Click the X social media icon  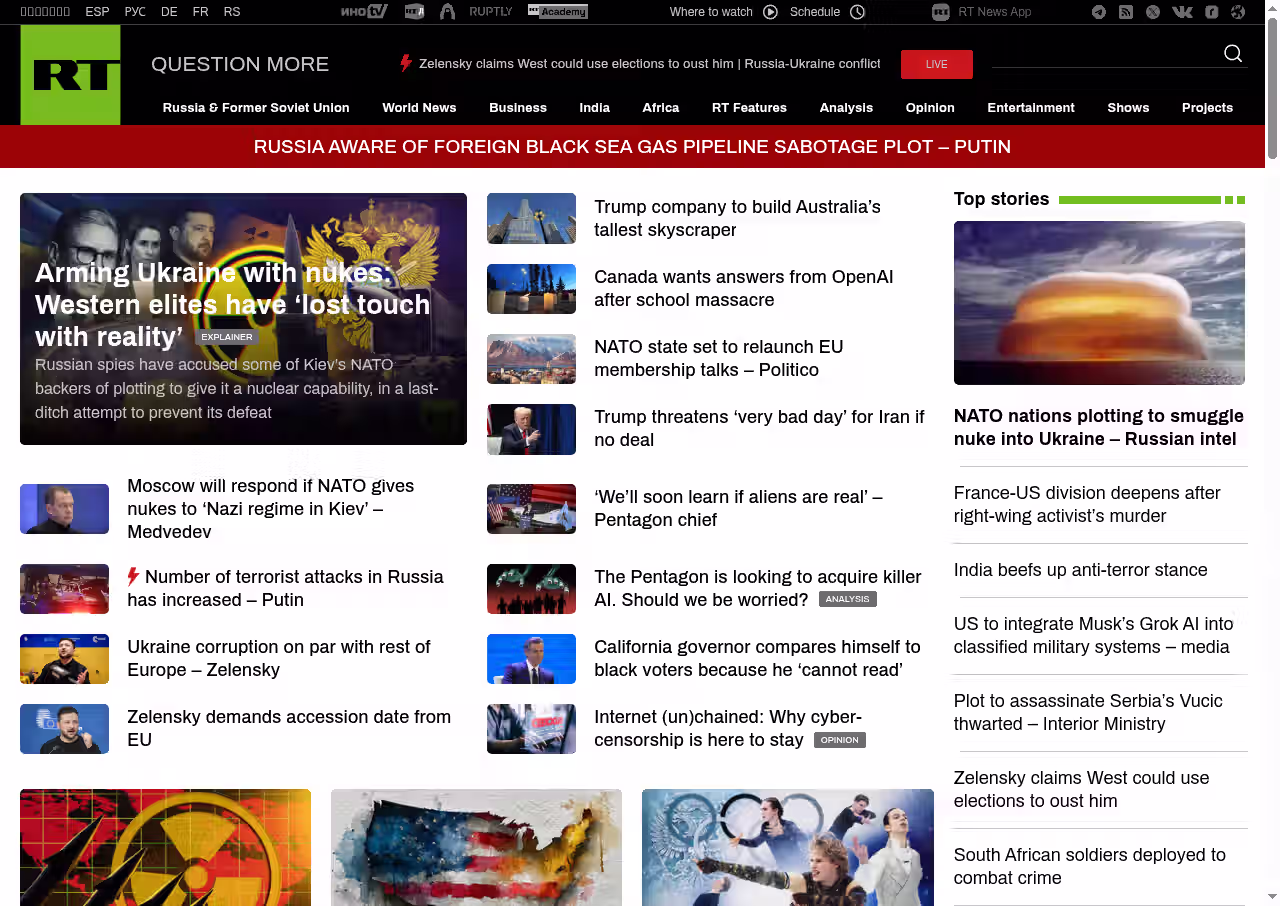[1153, 12]
